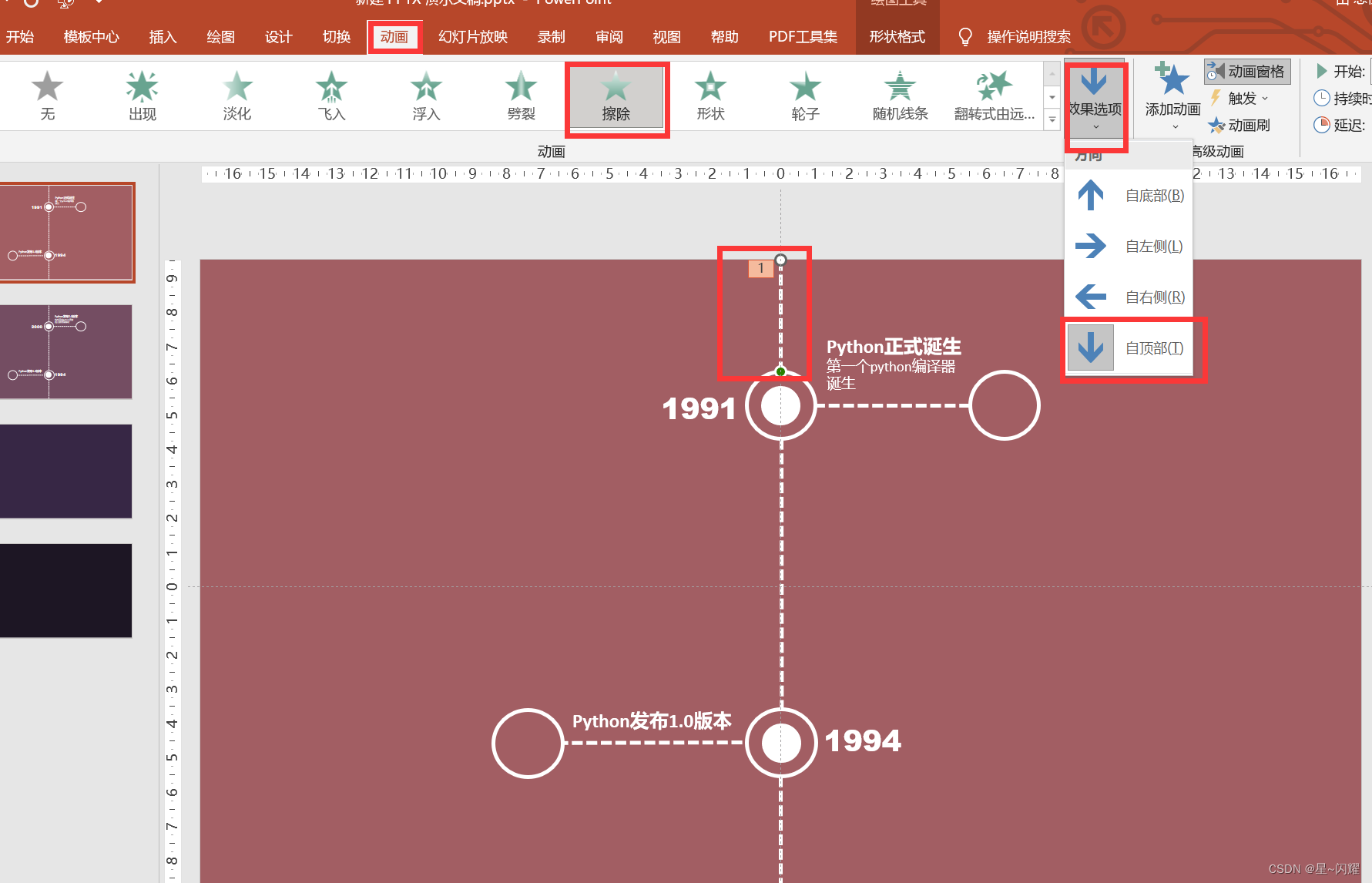Switch to the 插入 (Insert) tab
1372x883 pixels.
[x=163, y=37]
